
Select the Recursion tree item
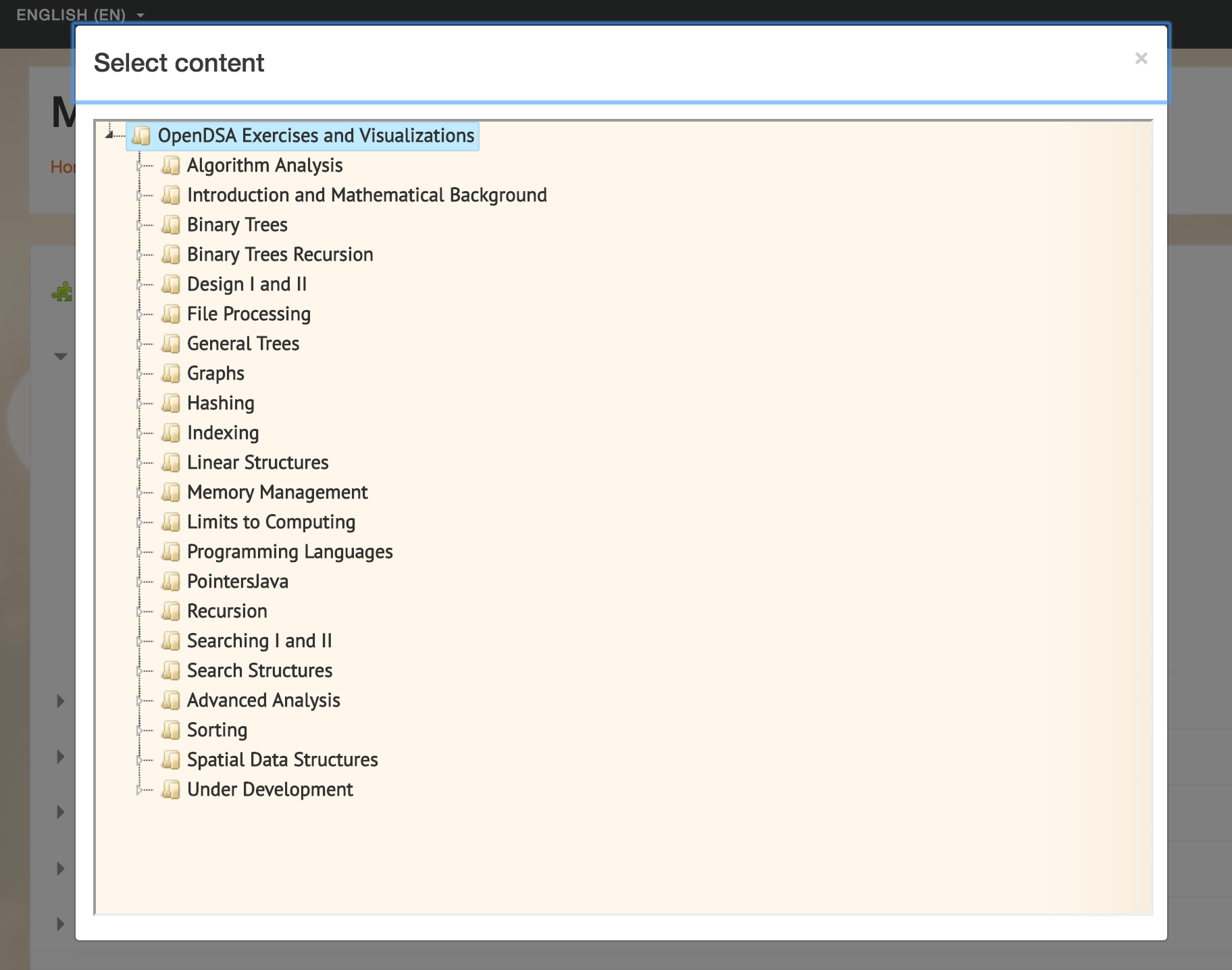(x=227, y=611)
